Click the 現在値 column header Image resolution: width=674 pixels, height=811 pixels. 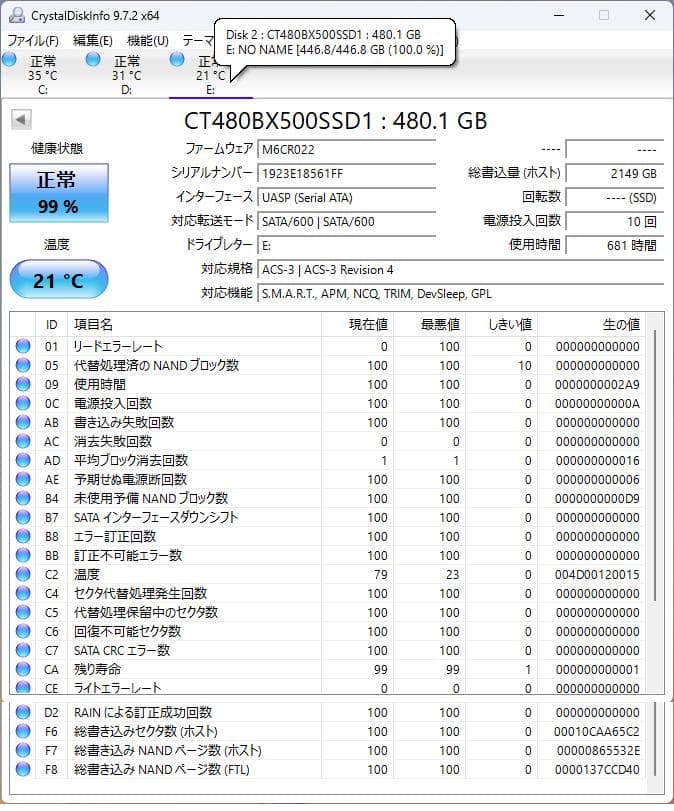pos(357,324)
